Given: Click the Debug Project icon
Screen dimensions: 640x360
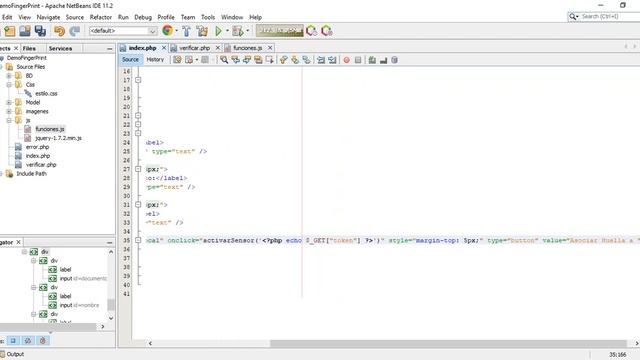Looking at the screenshot, I should (x=238, y=31).
